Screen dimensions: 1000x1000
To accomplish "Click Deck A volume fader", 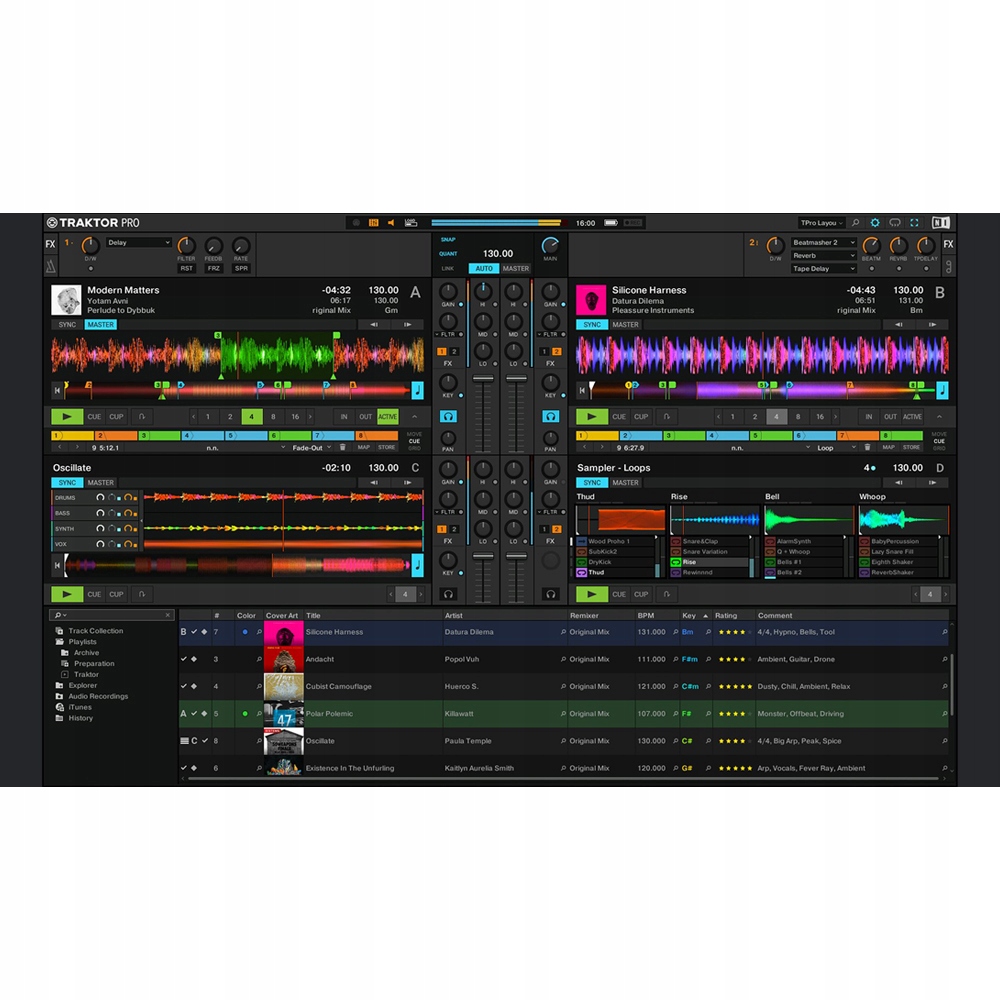I will point(483,379).
